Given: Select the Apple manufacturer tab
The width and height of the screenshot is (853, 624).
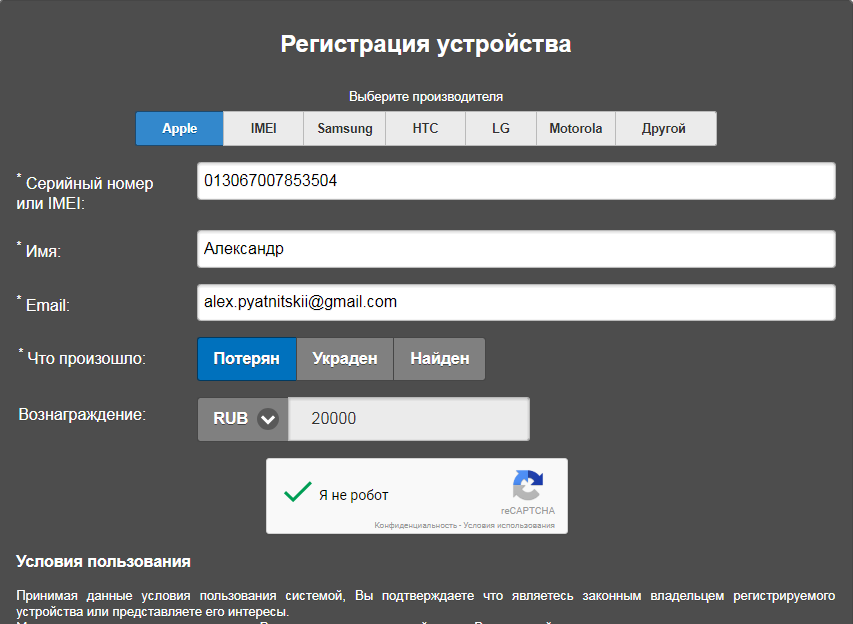Looking at the screenshot, I should click(x=179, y=128).
